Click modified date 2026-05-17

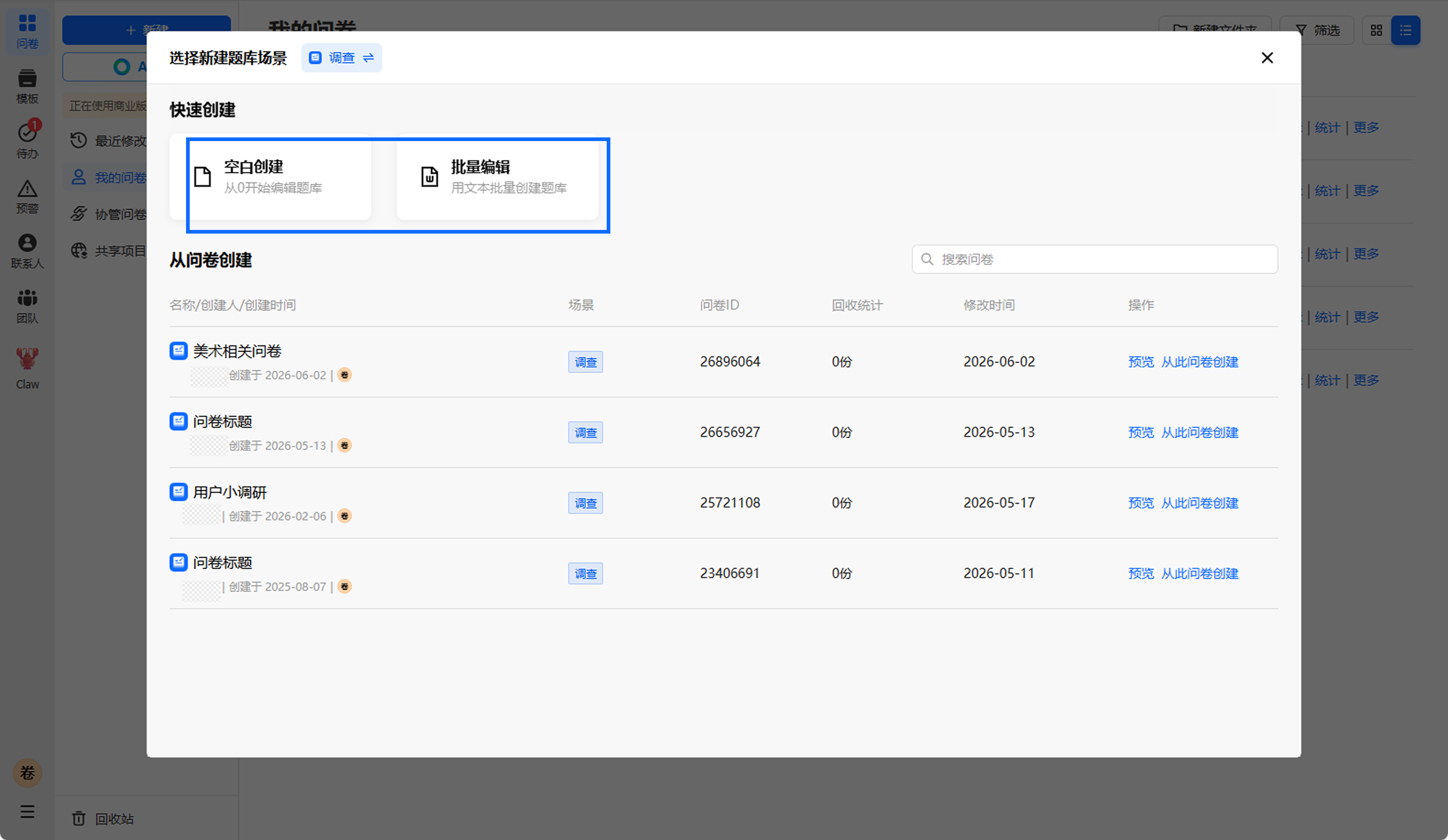click(999, 503)
